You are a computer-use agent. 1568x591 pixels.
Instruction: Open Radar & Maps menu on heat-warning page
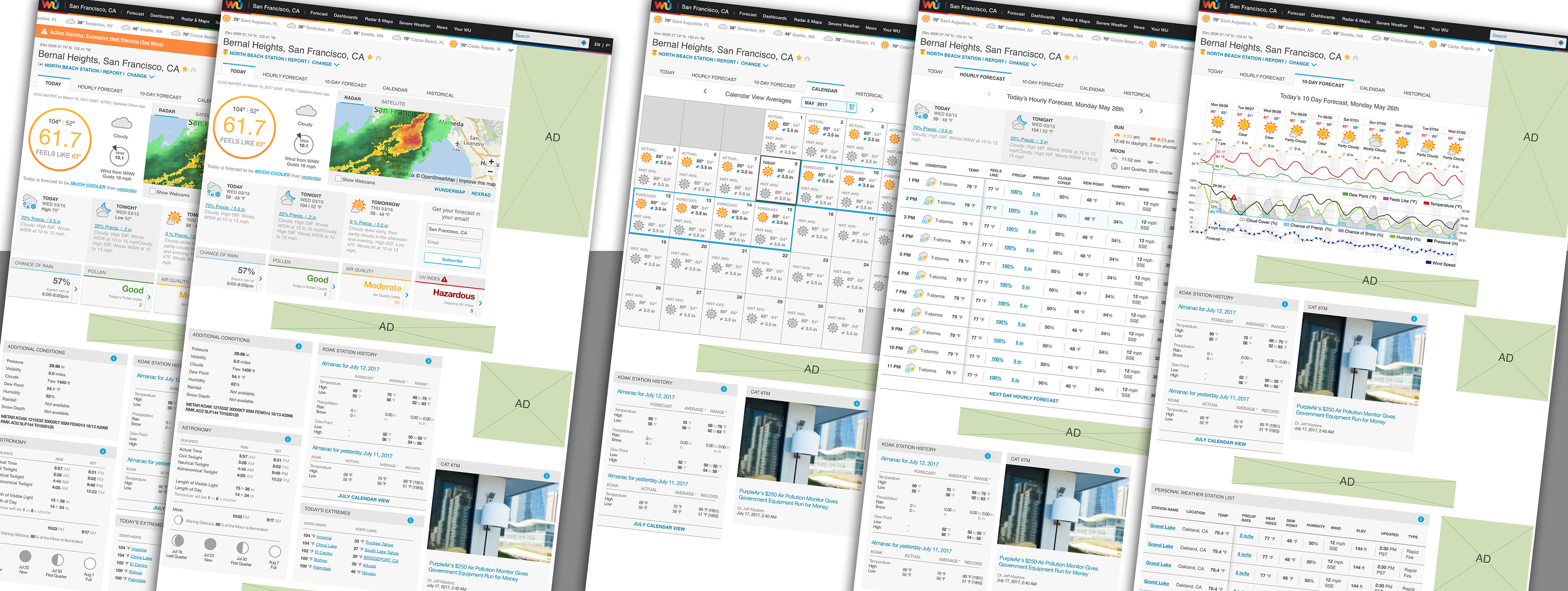point(196,20)
